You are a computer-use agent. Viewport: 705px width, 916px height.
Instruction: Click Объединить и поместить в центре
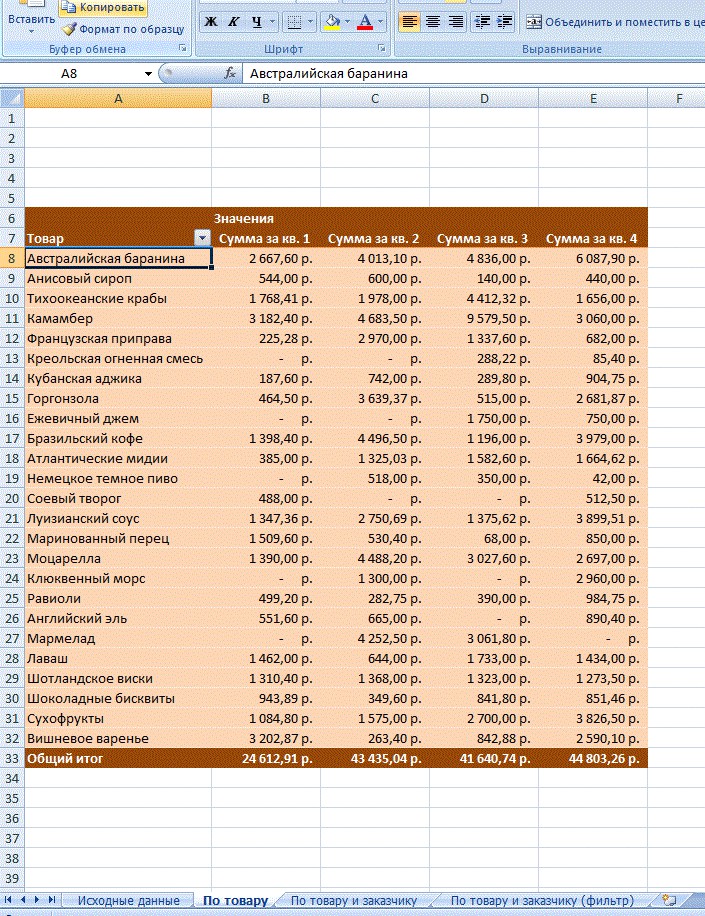tap(615, 22)
